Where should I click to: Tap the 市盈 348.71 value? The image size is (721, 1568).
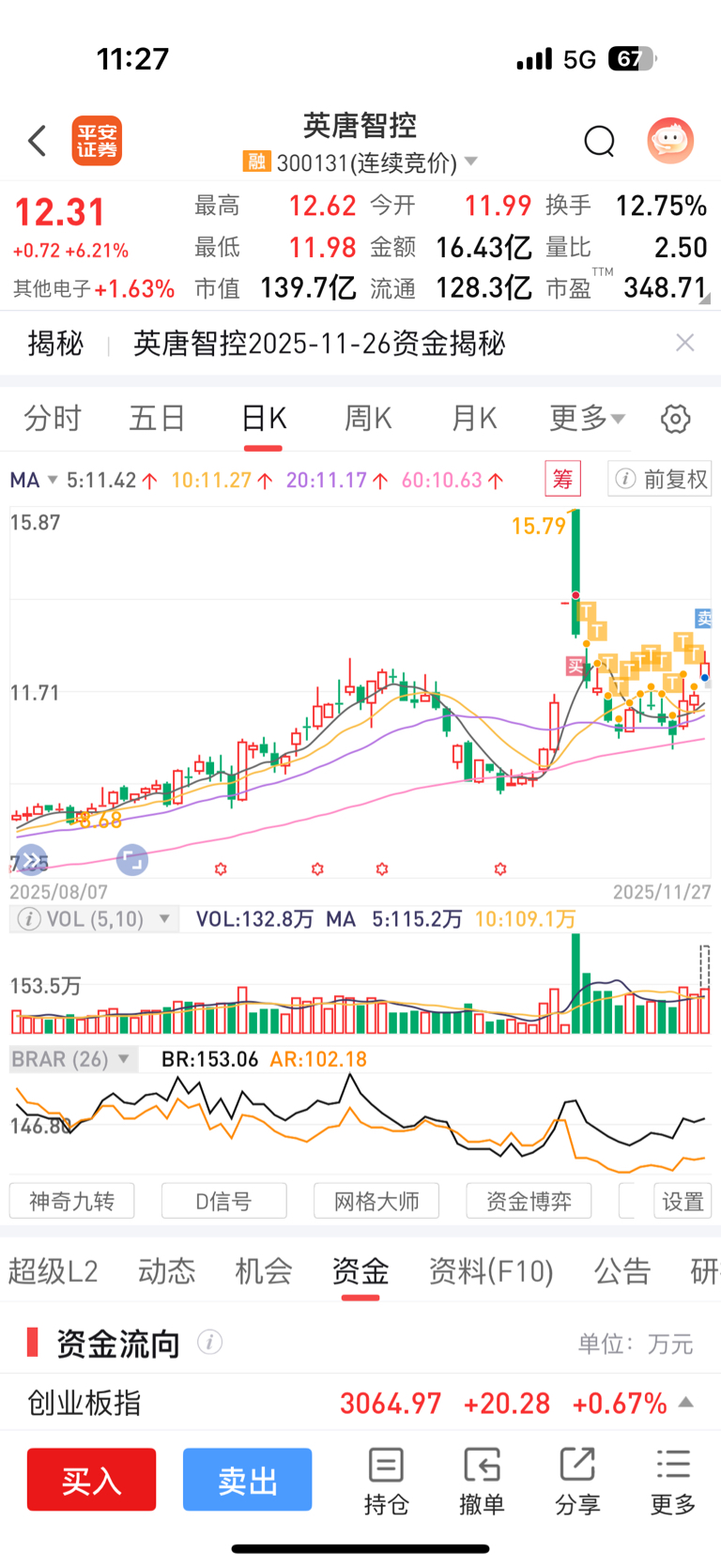point(665,287)
